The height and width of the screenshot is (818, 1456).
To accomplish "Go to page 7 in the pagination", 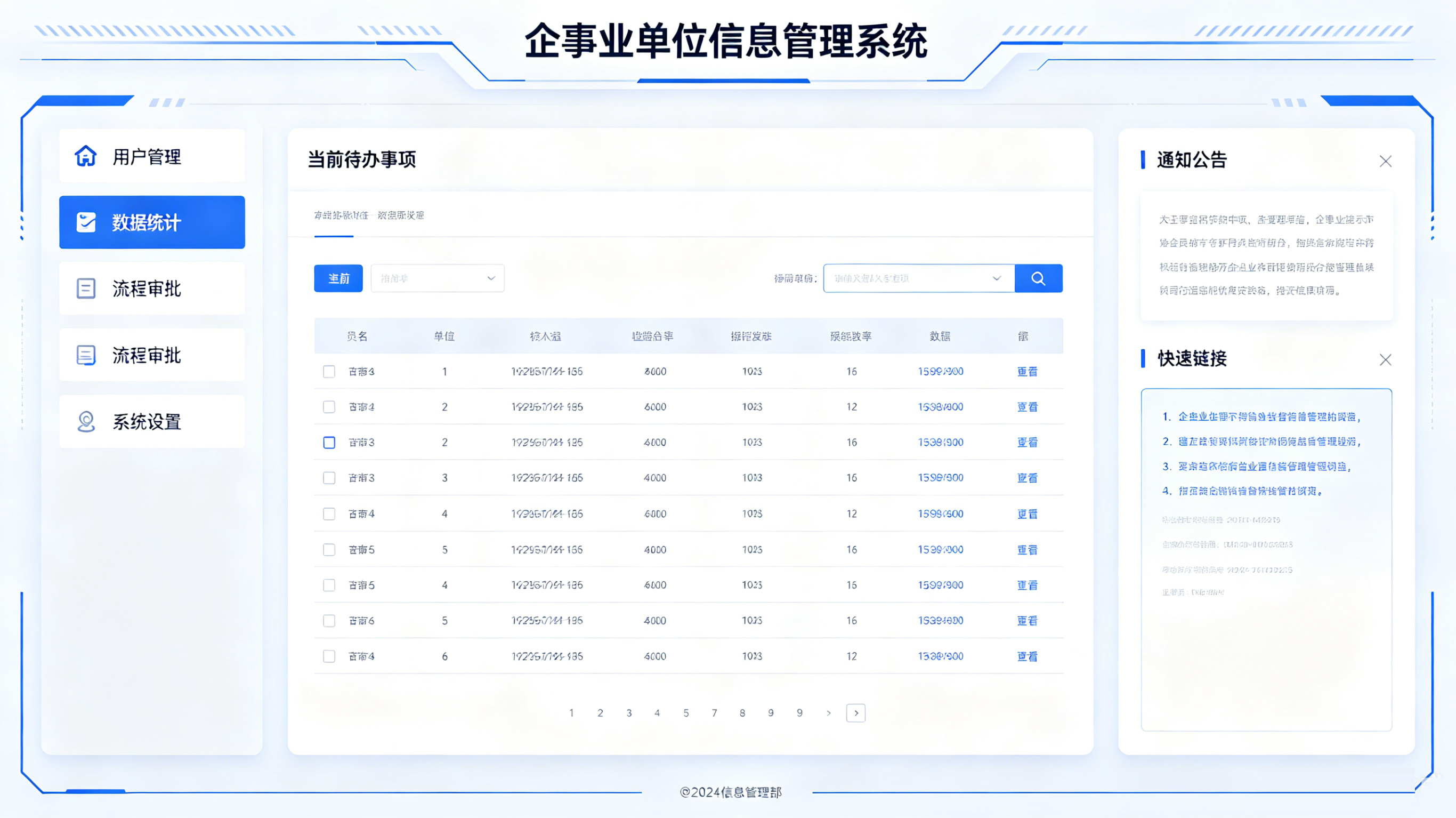I will point(715,713).
